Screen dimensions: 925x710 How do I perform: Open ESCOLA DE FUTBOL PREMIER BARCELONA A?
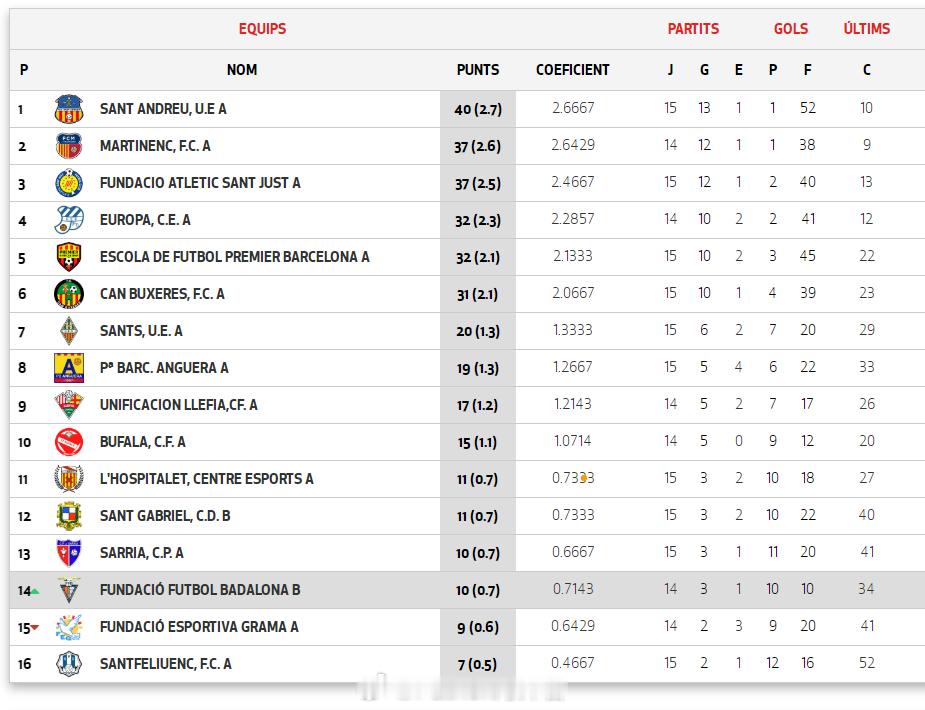click(235, 257)
